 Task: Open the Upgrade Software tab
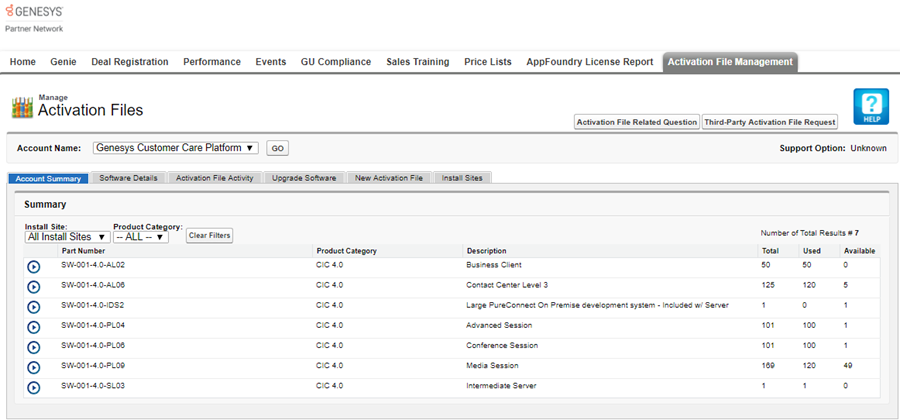(x=306, y=178)
